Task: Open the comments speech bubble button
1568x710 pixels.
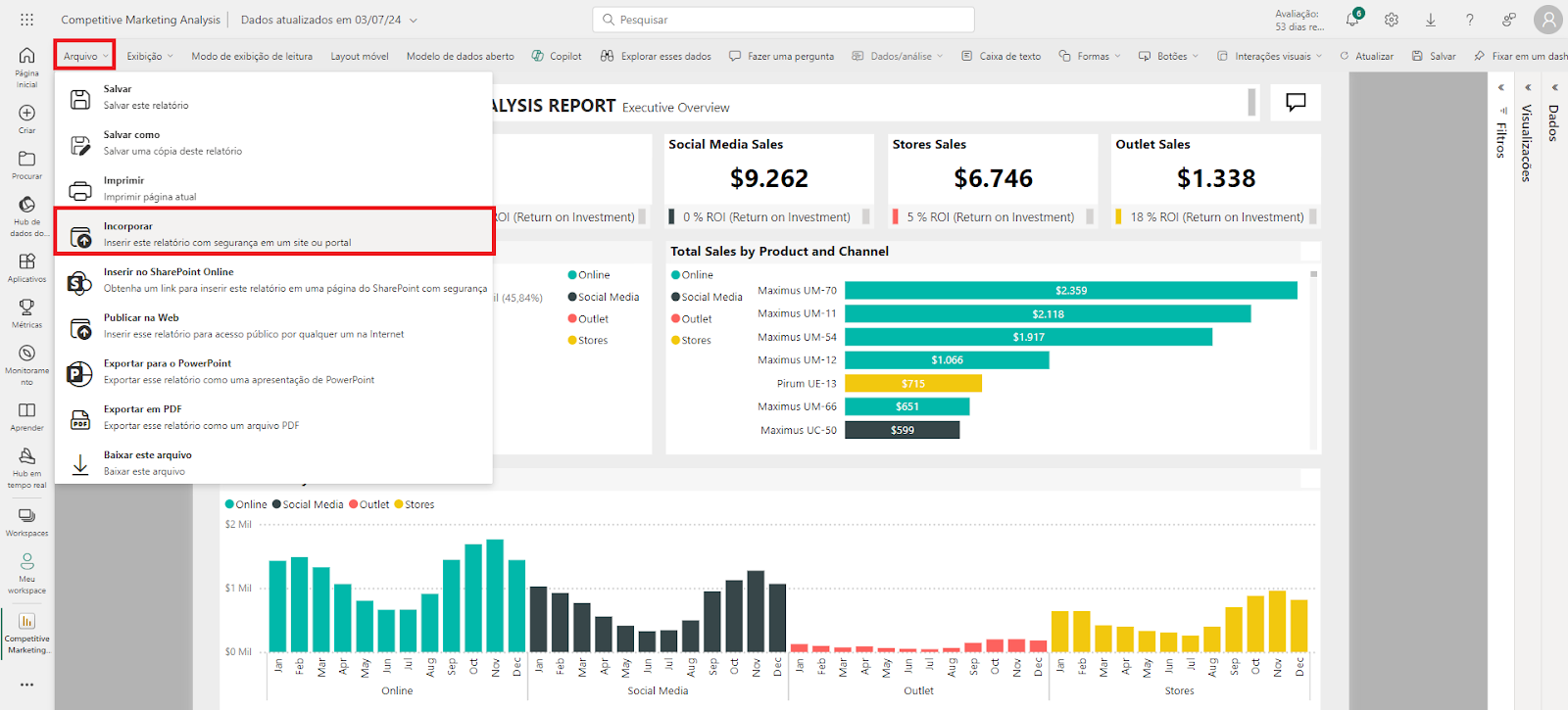Action: pyautogui.click(x=1296, y=102)
